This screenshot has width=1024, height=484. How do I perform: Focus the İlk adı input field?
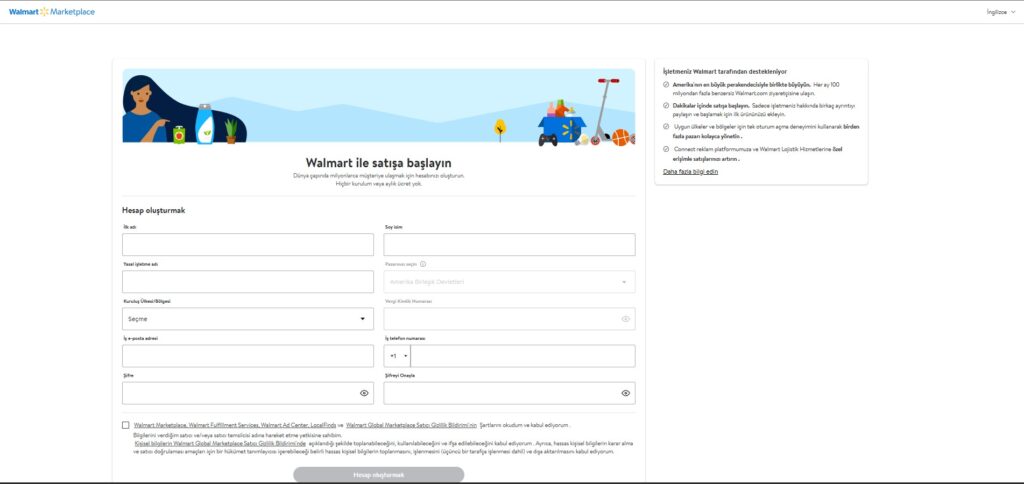pyautogui.click(x=248, y=244)
